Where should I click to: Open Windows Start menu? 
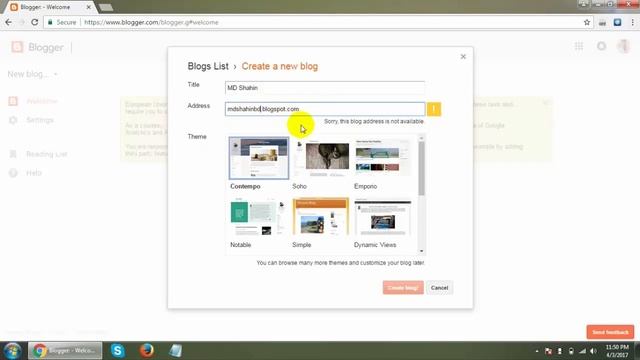pyautogui.click(x=12, y=351)
